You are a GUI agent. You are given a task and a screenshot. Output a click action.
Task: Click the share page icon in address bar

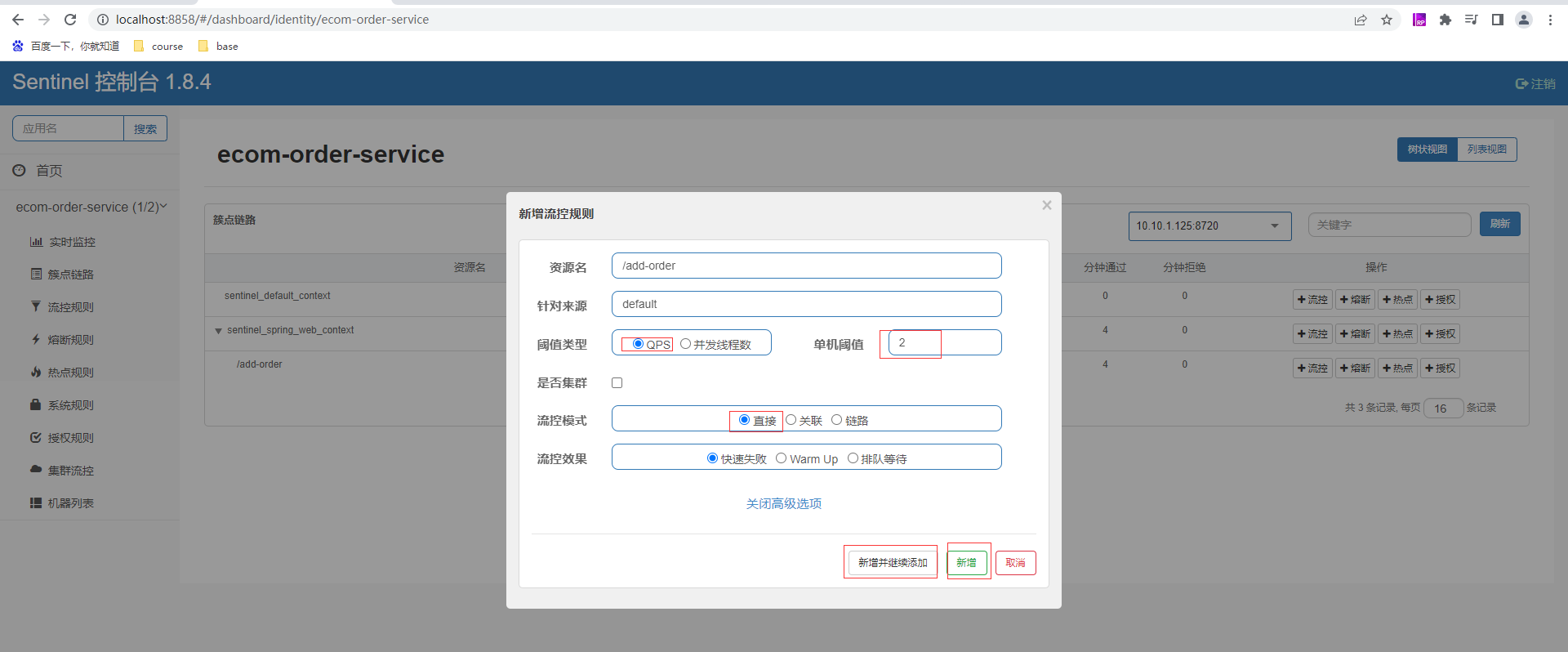pyautogui.click(x=1361, y=20)
